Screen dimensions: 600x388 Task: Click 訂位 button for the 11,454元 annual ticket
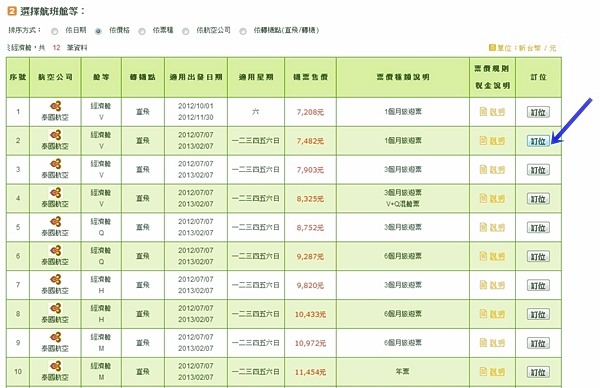pos(538,372)
